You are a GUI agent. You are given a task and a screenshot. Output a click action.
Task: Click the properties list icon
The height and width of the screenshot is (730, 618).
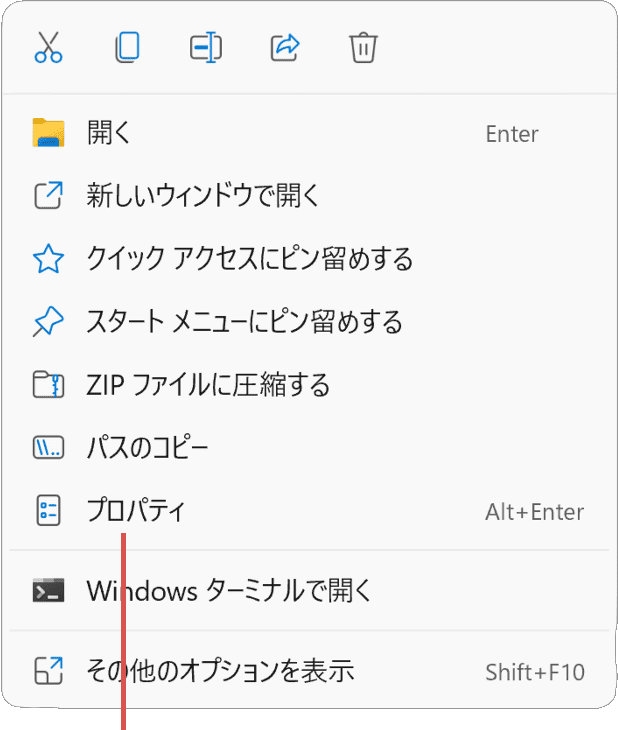[x=48, y=511]
